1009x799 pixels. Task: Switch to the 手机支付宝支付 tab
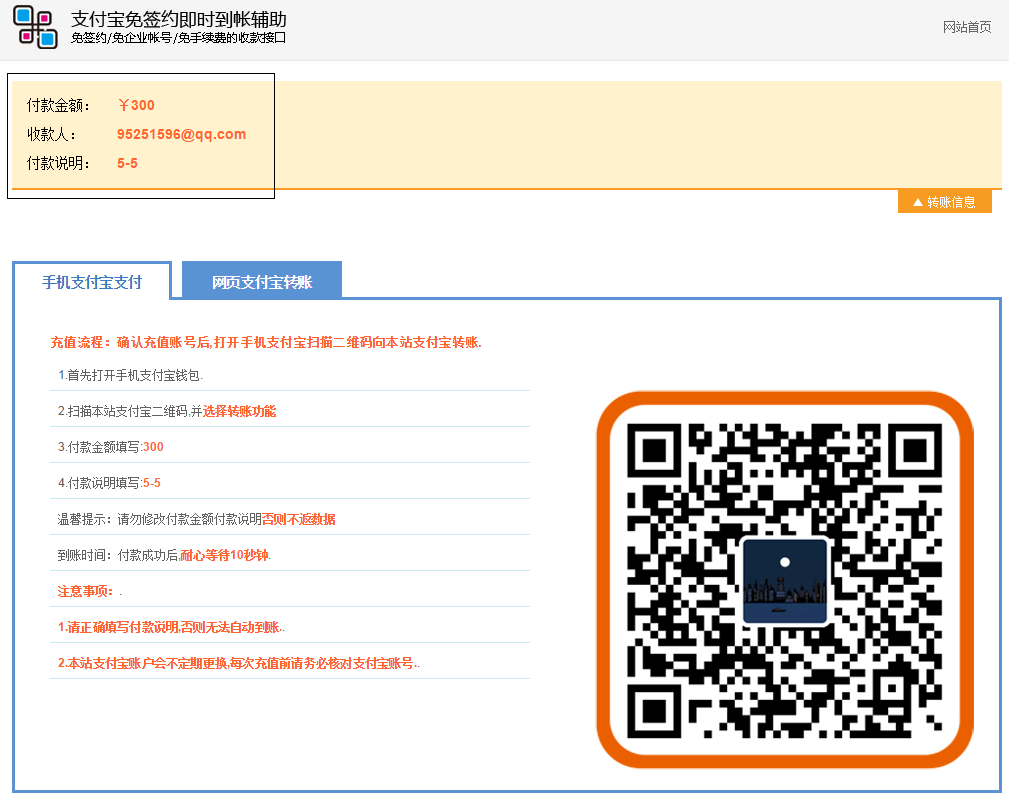92,282
